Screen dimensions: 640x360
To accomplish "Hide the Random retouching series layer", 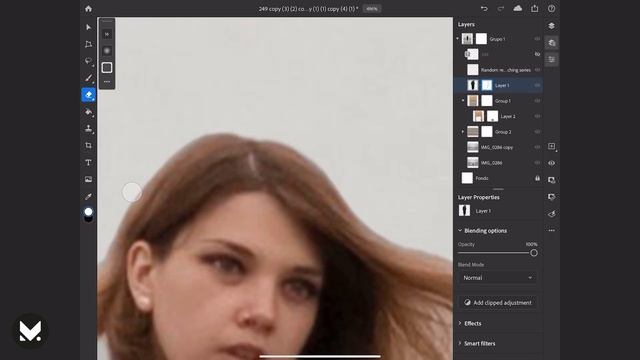I will tap(537, 70).
